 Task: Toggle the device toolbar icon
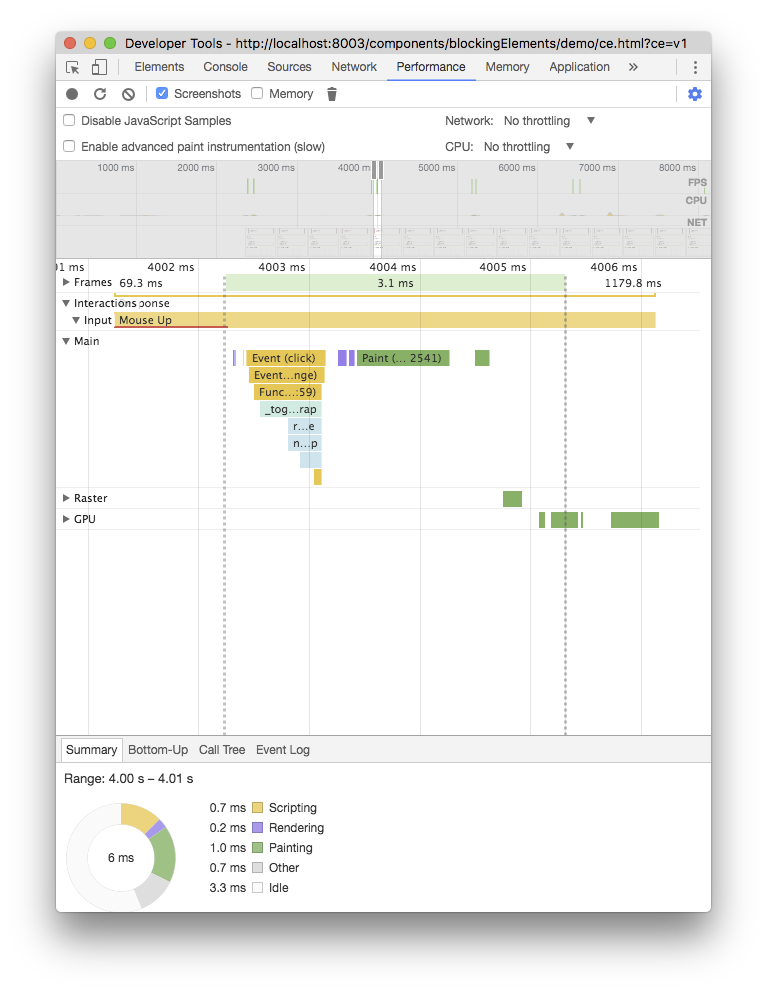pos(99,67)
